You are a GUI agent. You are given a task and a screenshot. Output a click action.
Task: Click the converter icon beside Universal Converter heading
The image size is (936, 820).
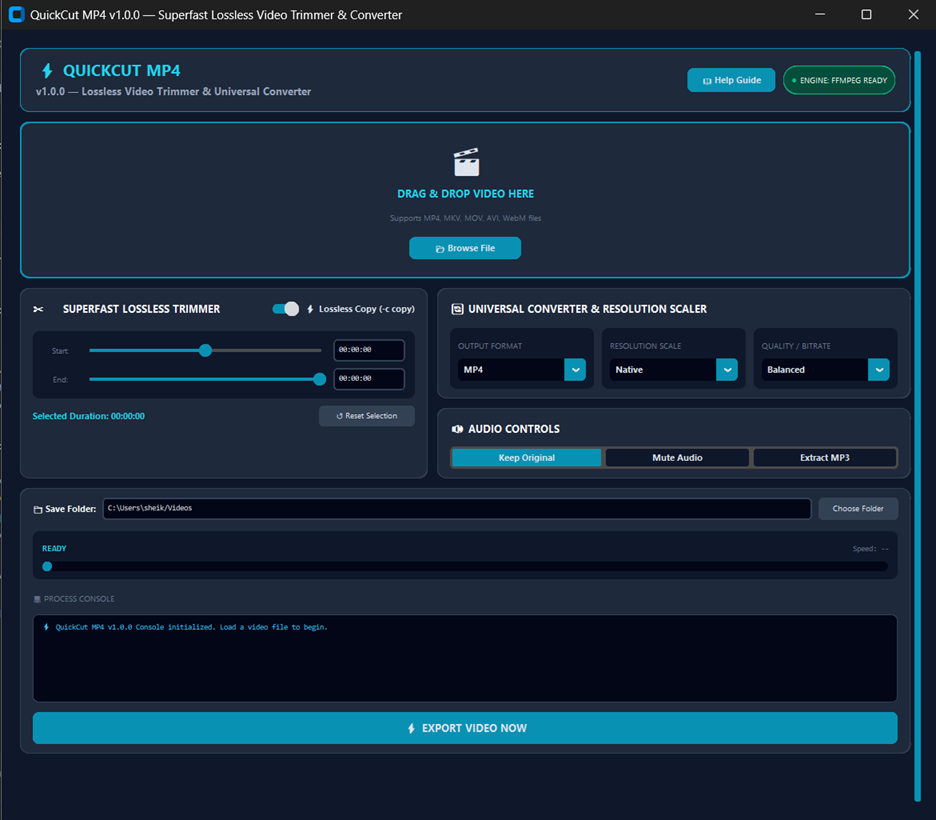tap(457, 309)
